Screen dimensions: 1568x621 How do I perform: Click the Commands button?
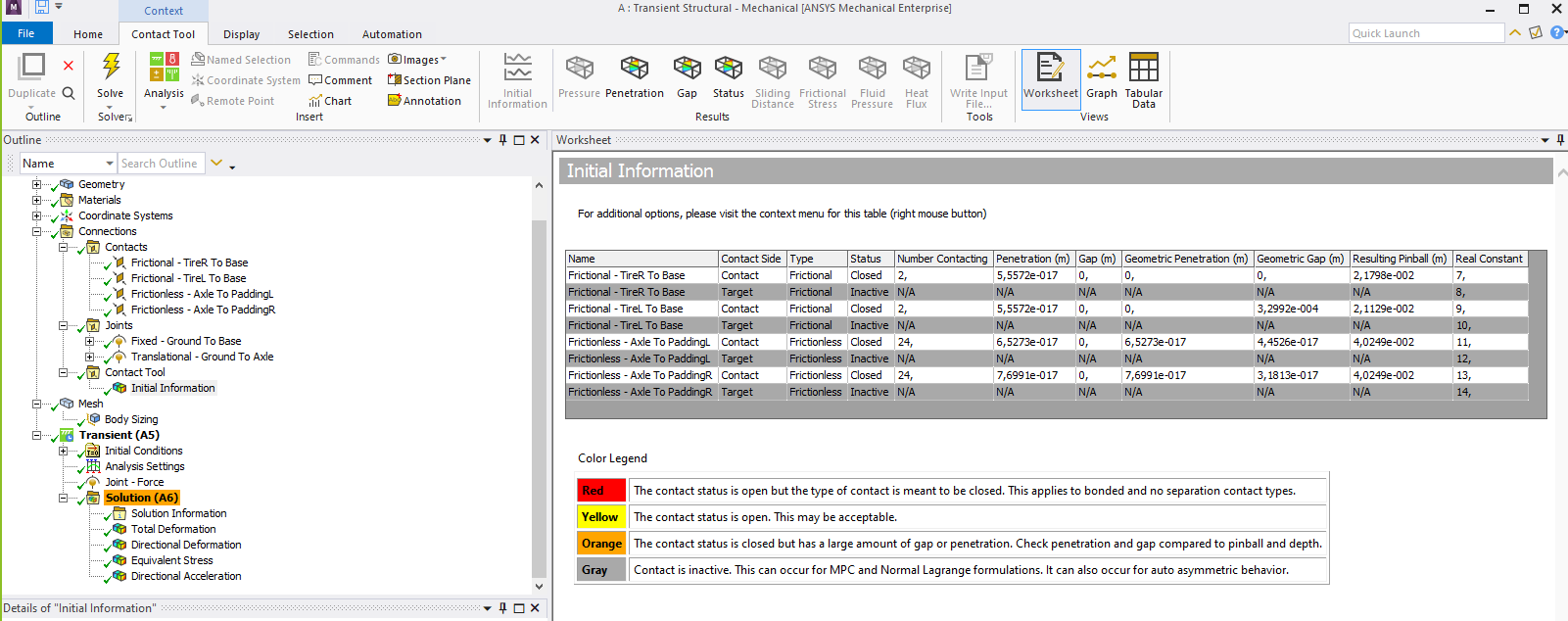coord(344,60)
